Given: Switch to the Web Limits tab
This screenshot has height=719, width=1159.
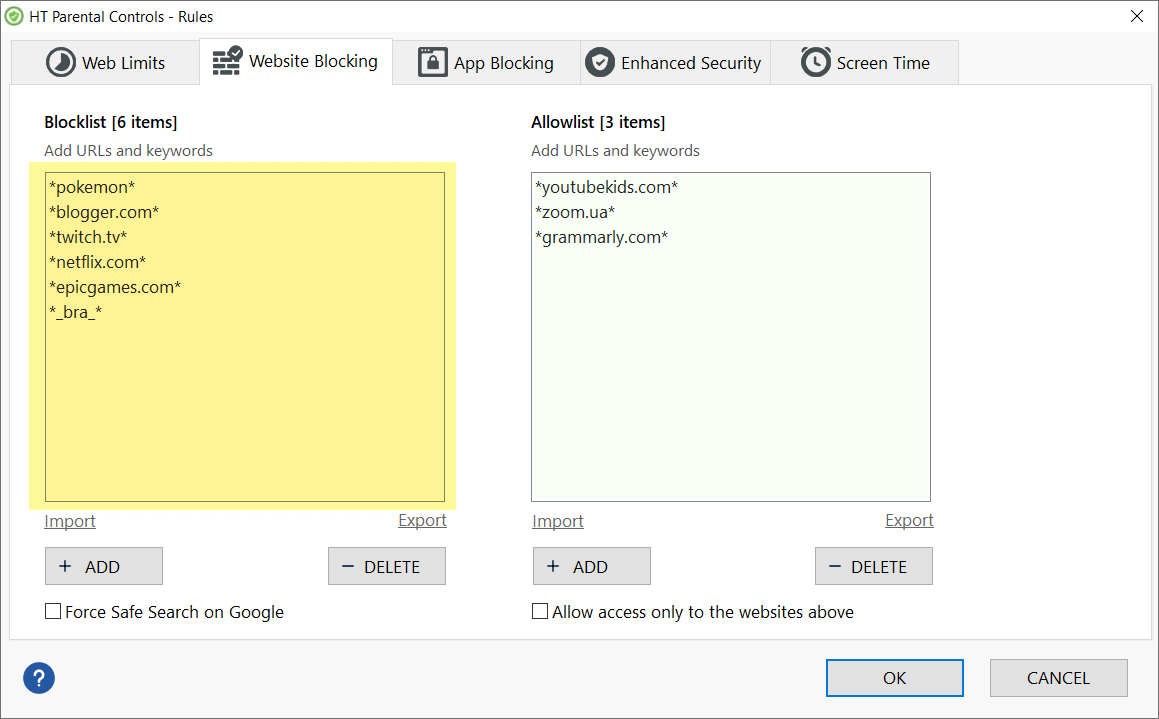Looking at the screenshot, I should pos(106,63).
